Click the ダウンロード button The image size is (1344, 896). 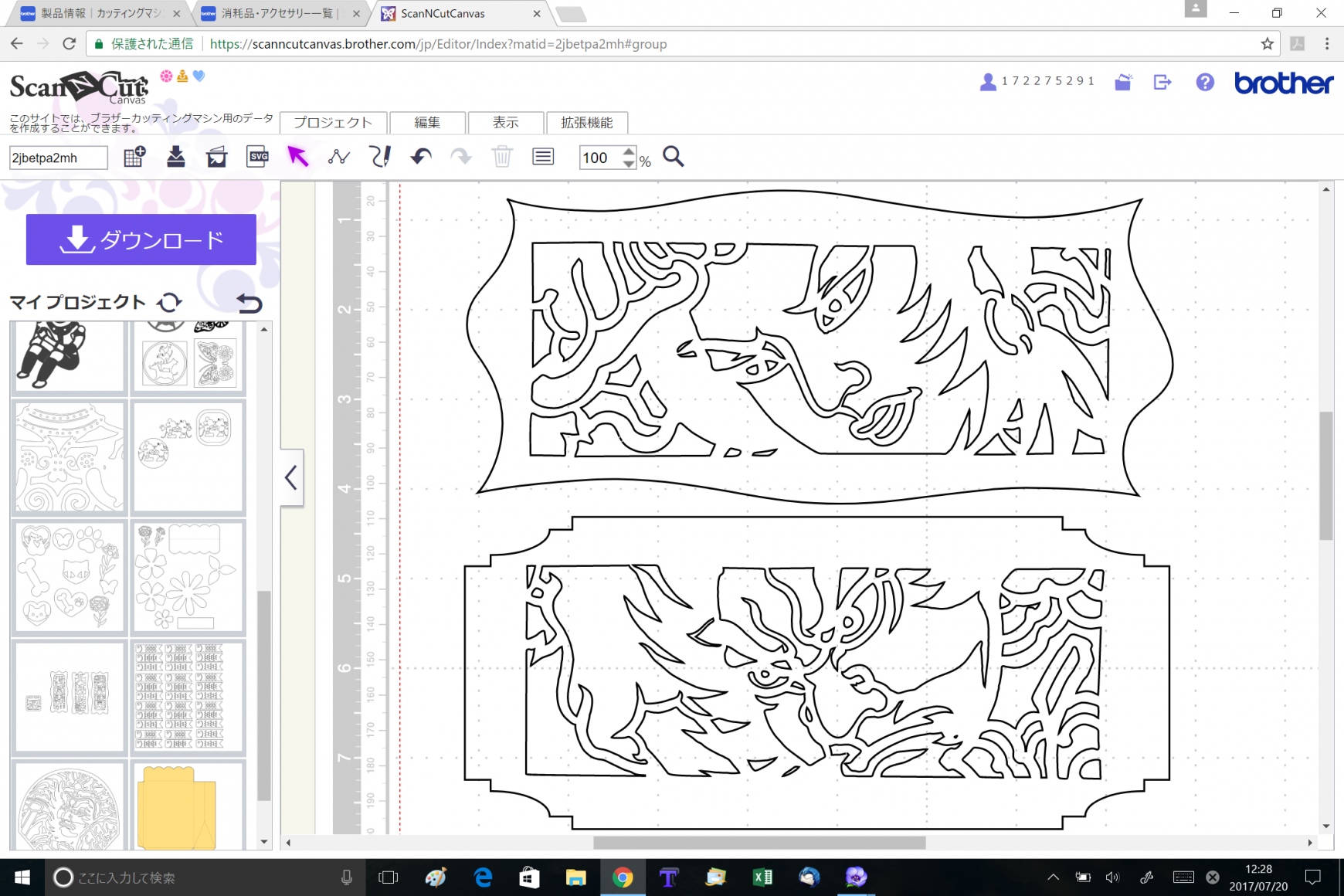point(141,239)
